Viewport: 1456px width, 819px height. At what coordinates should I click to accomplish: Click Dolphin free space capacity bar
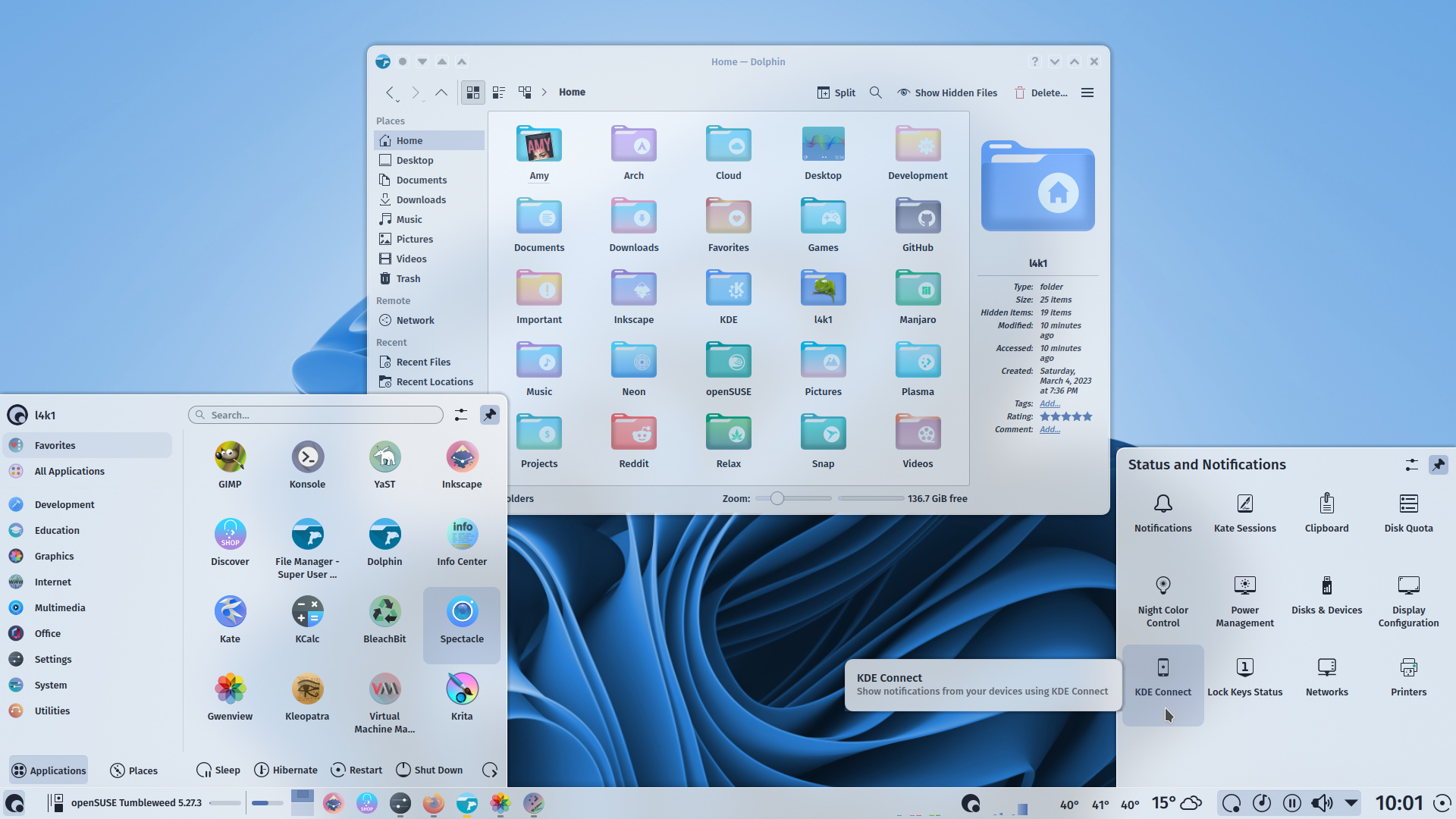pos(871,498)
